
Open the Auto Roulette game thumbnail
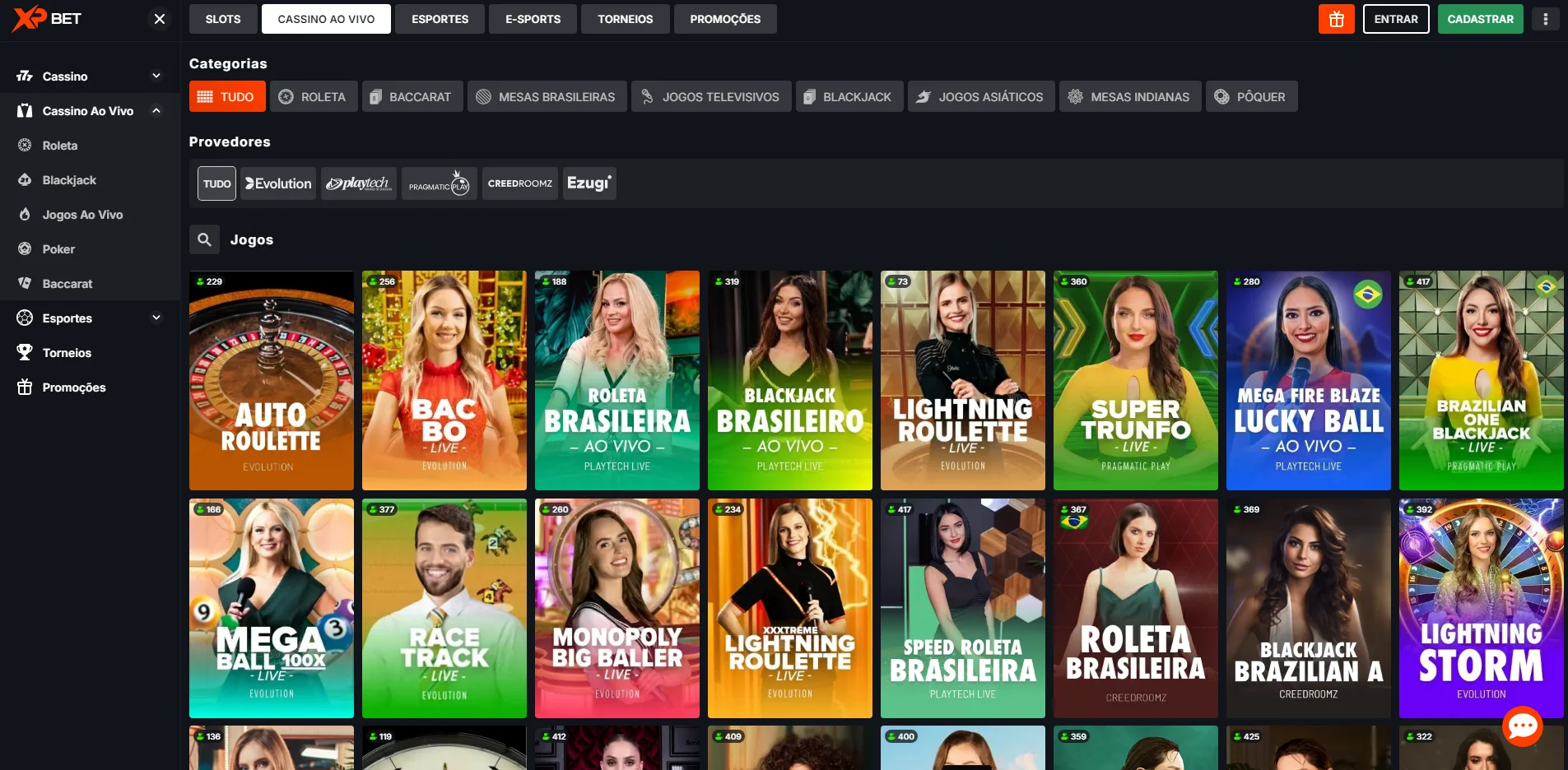(272, 380)
